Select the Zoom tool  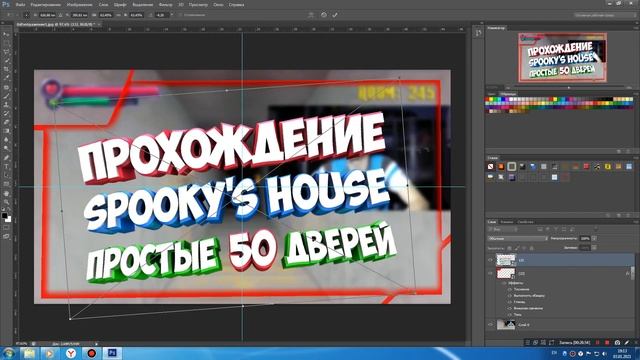pyautogui.click(x=6, y=202)
